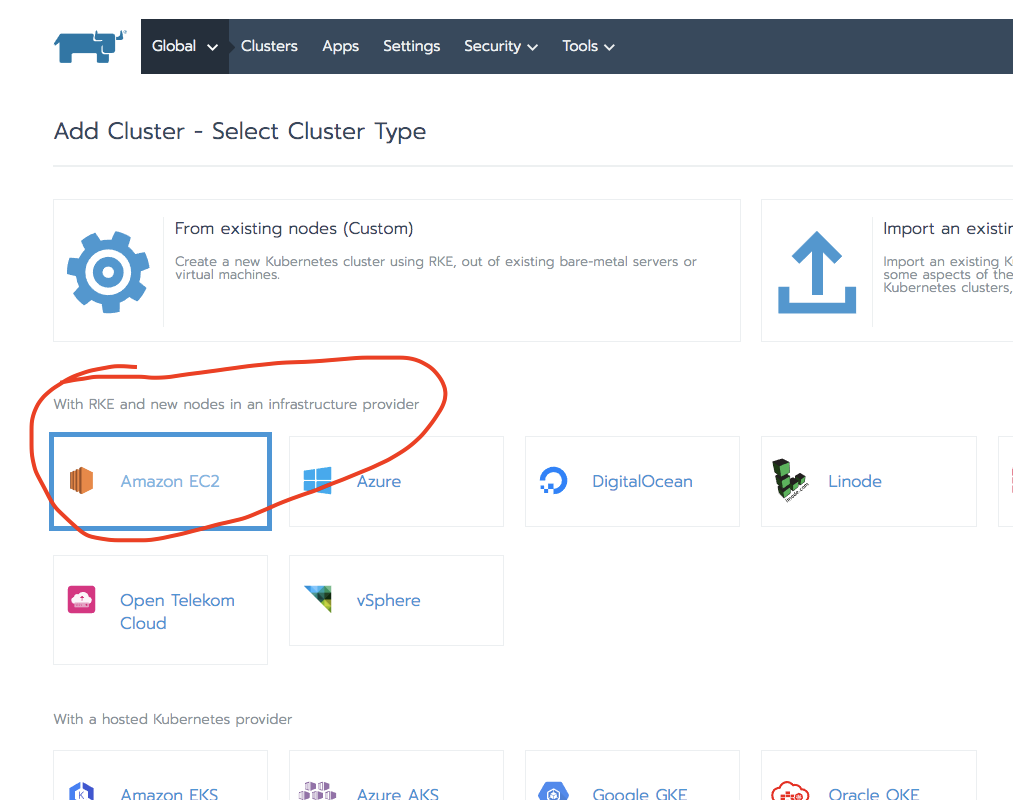The height and width of the screenshot is (800, 1013).
Task: Click 'Add Cluster - Select Cluster Type' heading
Action: [x=240, y=131]
